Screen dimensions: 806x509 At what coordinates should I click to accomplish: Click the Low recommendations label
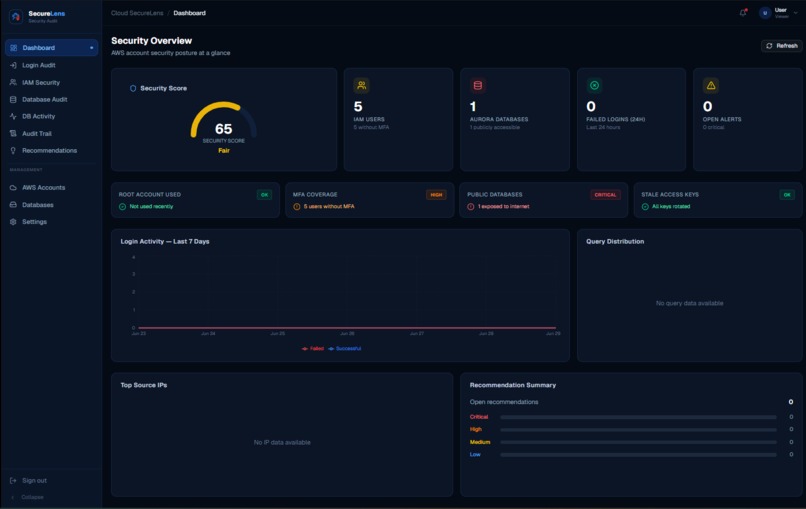coord(475,455)
